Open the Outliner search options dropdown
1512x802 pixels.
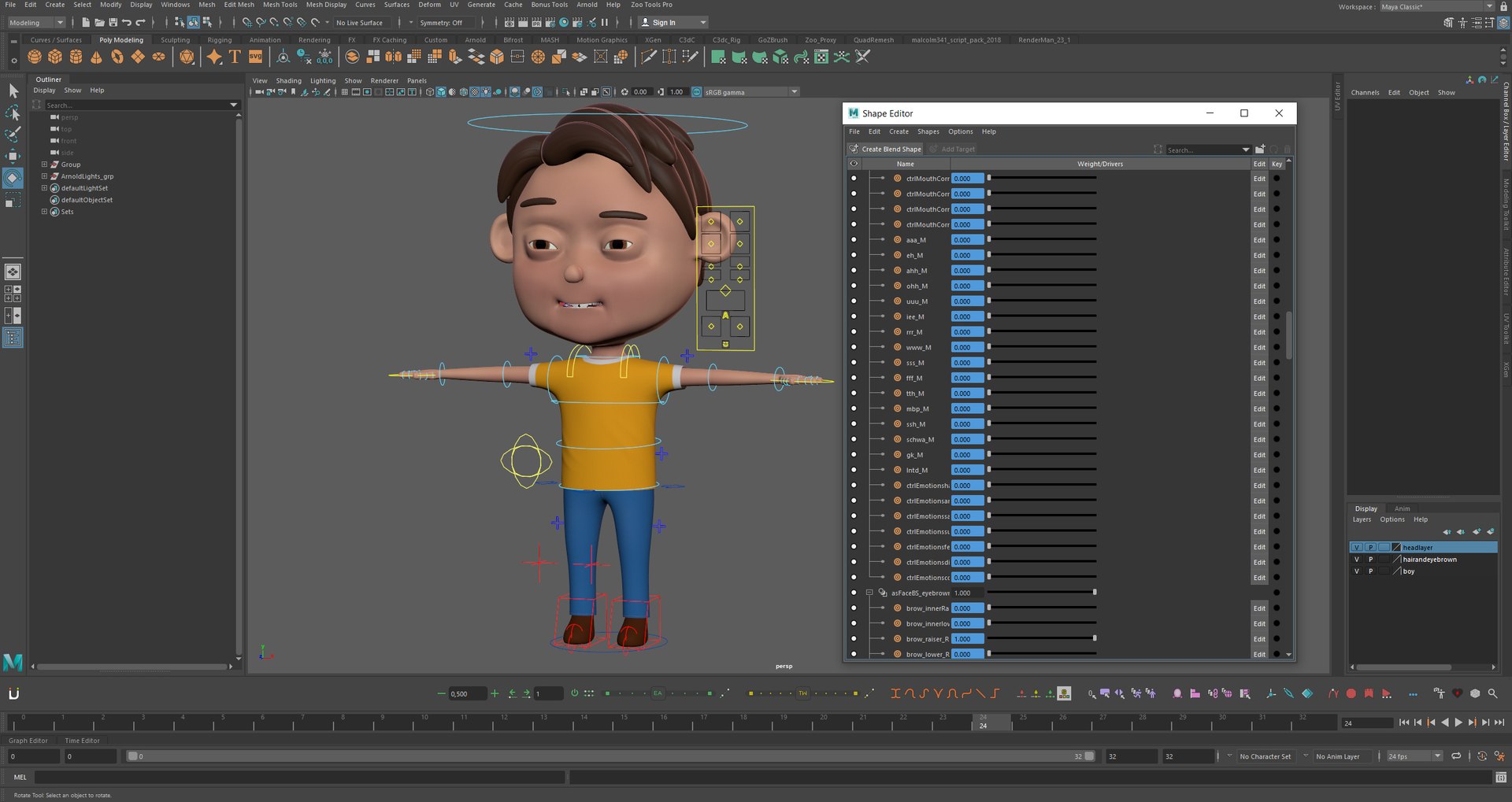click(233, 105)
